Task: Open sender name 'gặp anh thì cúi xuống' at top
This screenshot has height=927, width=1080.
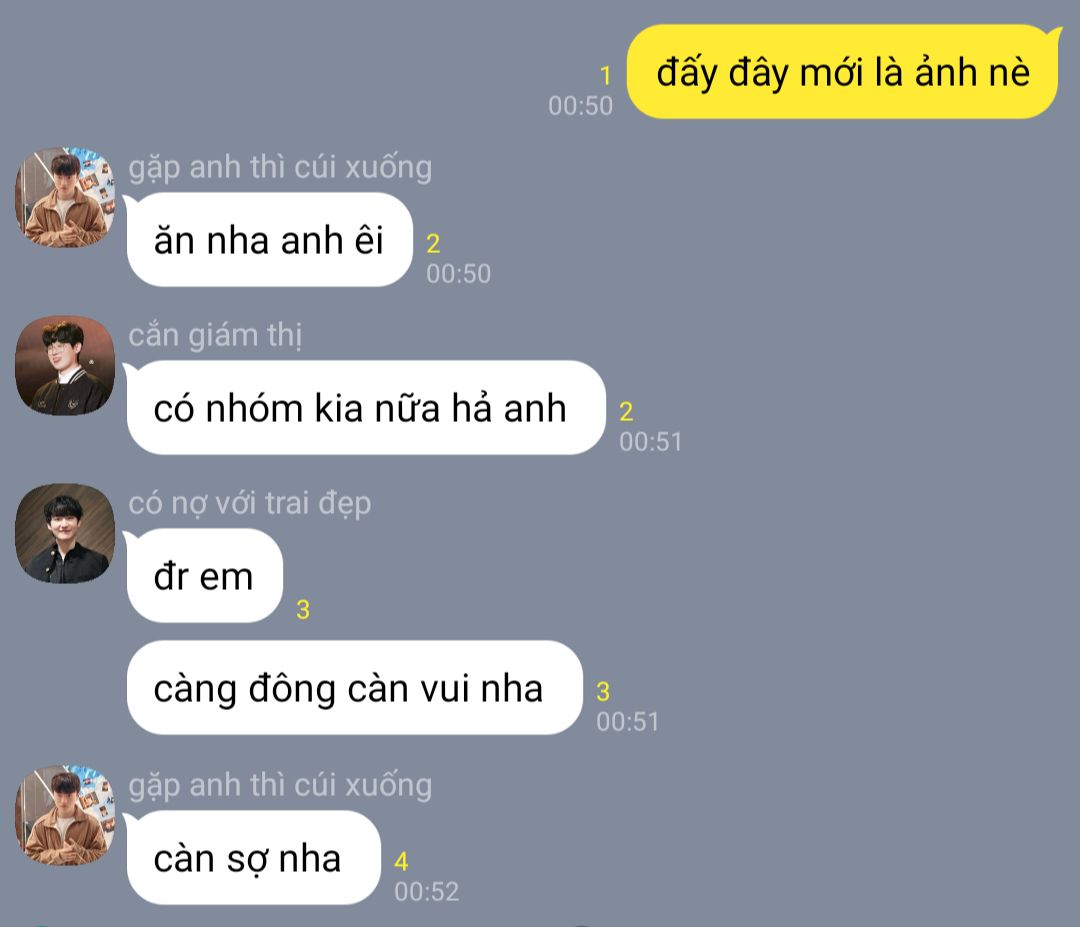Action: click(280, 167)
